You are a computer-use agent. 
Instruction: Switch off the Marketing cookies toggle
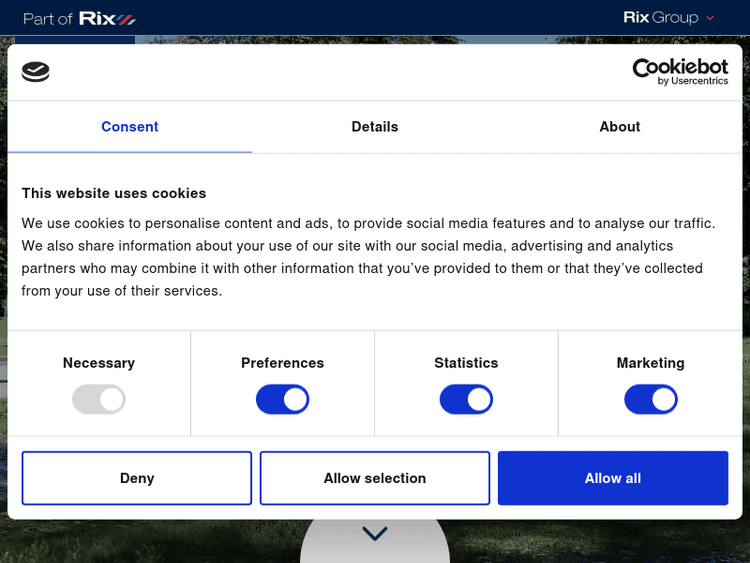coord(650,400)
